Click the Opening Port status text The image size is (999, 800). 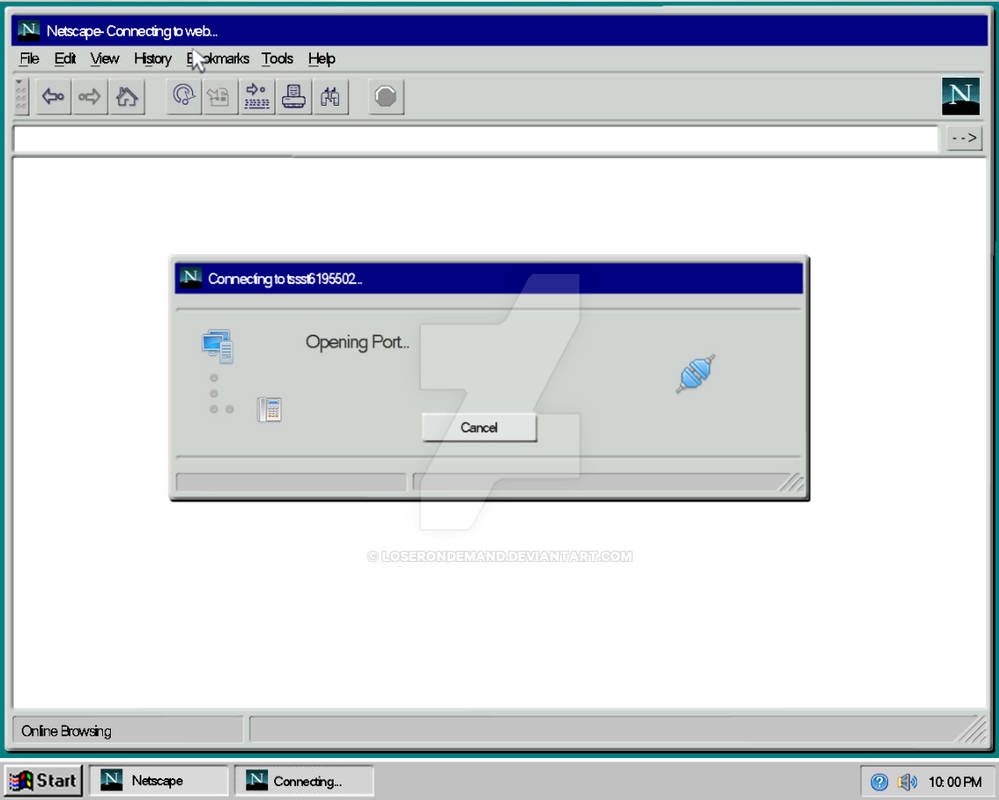pos(357,342)
